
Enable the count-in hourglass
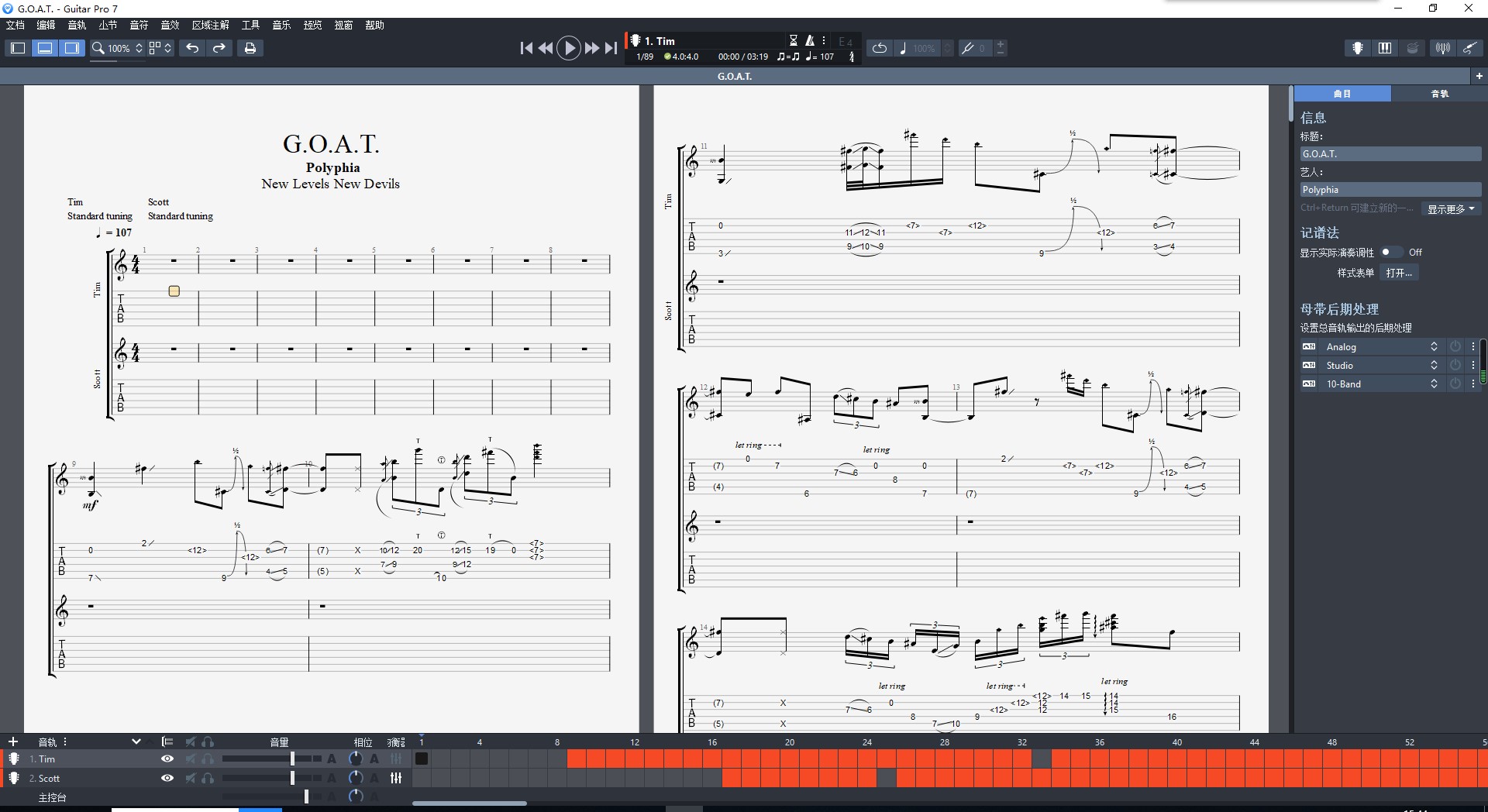(x=794, y=41)
